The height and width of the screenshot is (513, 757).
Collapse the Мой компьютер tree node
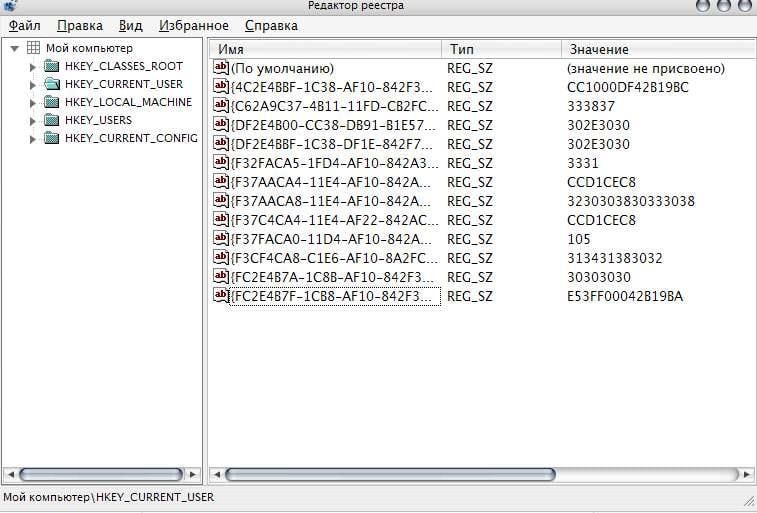tap(14, 48)
